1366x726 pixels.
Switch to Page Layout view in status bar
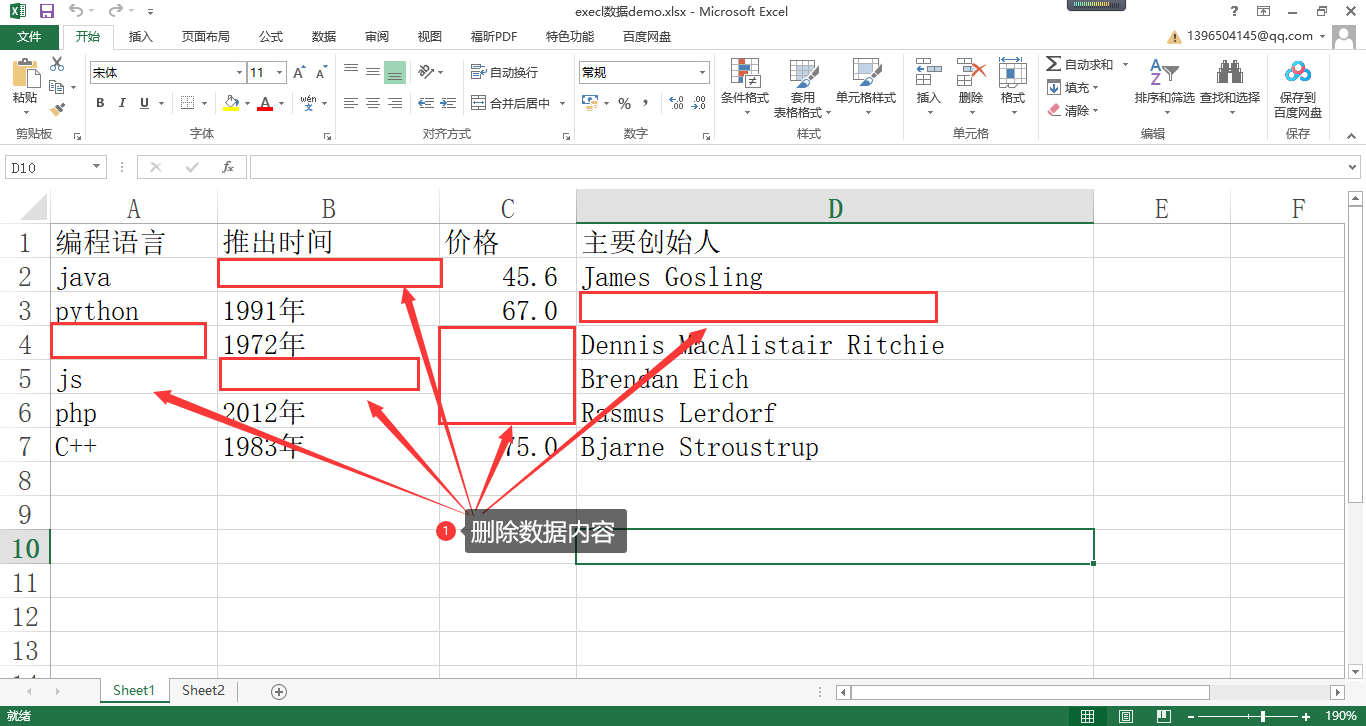[x=1126, y=716]
